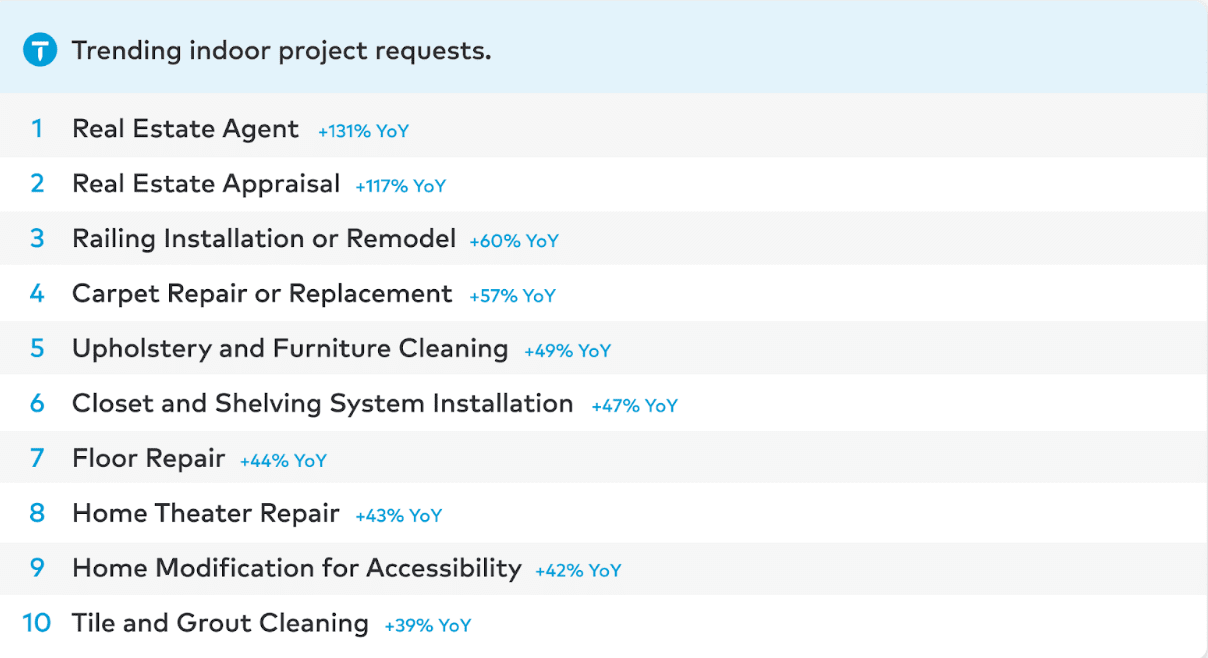Viewport: 1208px width, 658px height.
Task: Click the rank number 10
Action: [x=36, y=623]
